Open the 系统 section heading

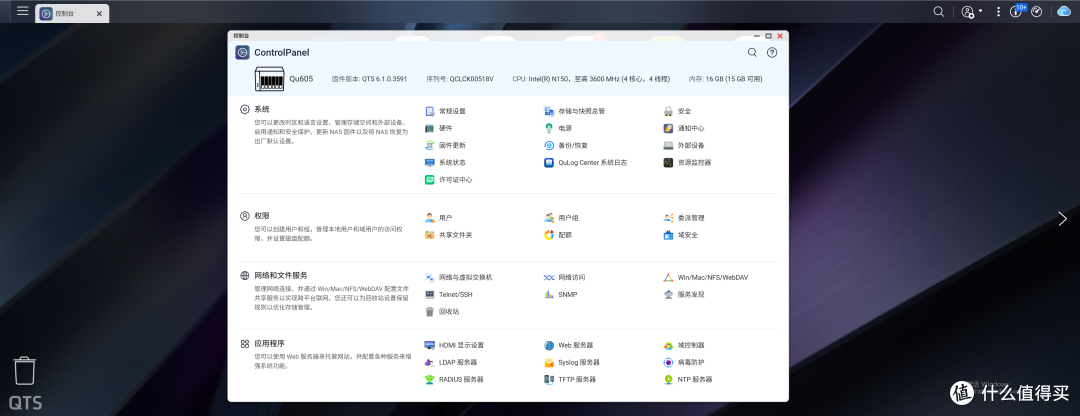[262, 109]
